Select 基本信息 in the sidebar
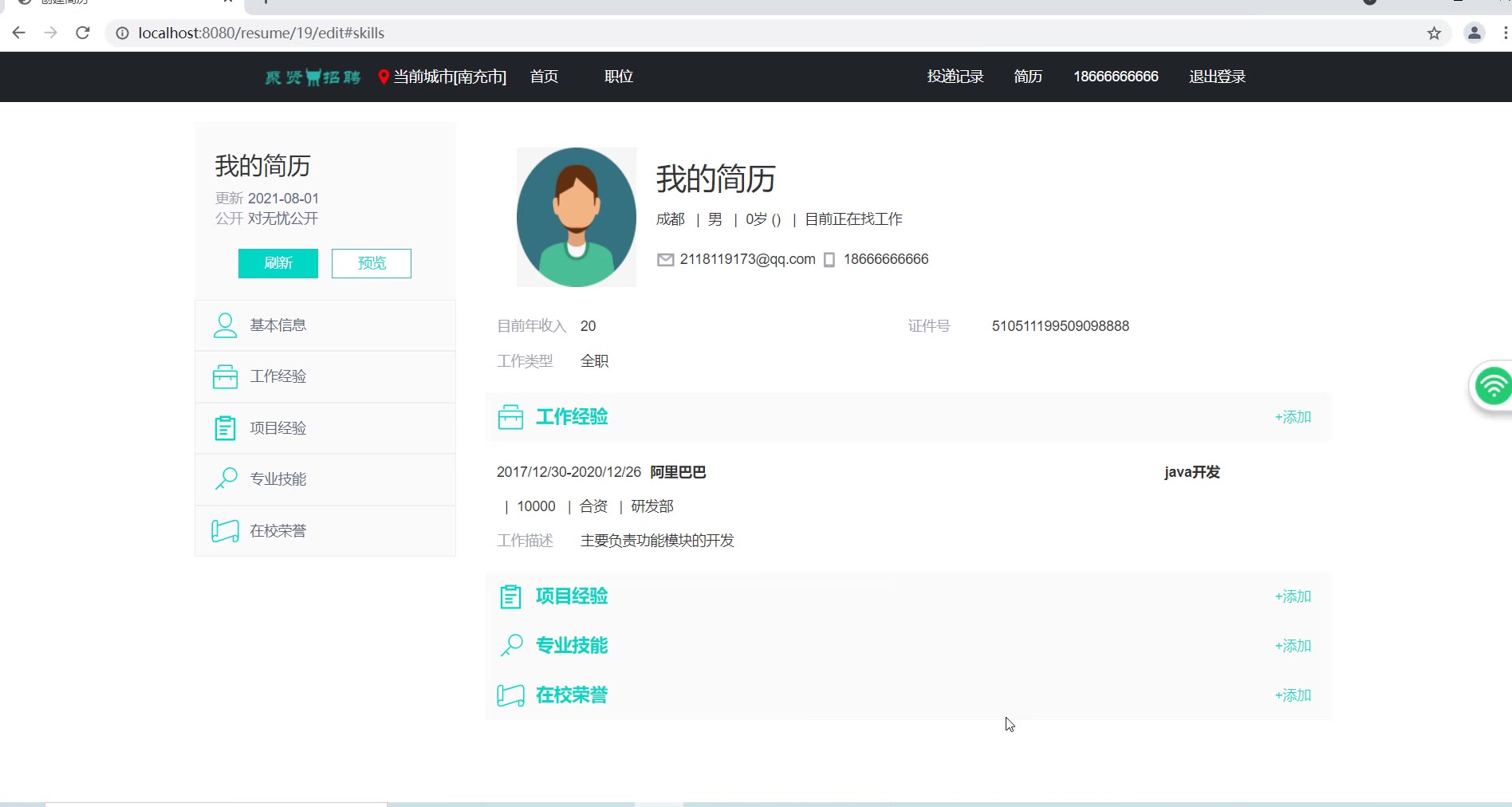The width and height of the screenshot is (1512, 807). pyautogui.click(x=325, y=325)
